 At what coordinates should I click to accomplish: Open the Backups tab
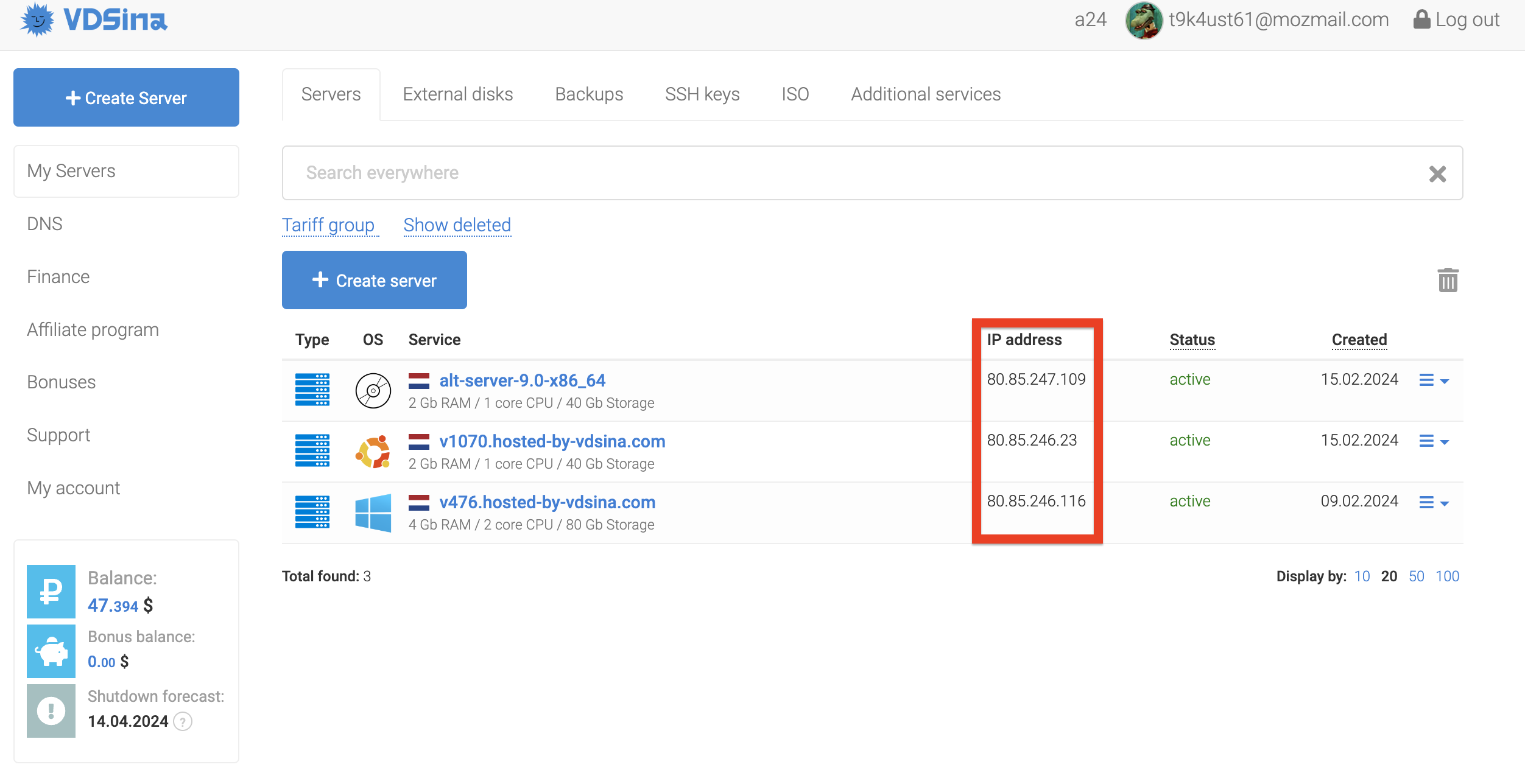point(589,94)
